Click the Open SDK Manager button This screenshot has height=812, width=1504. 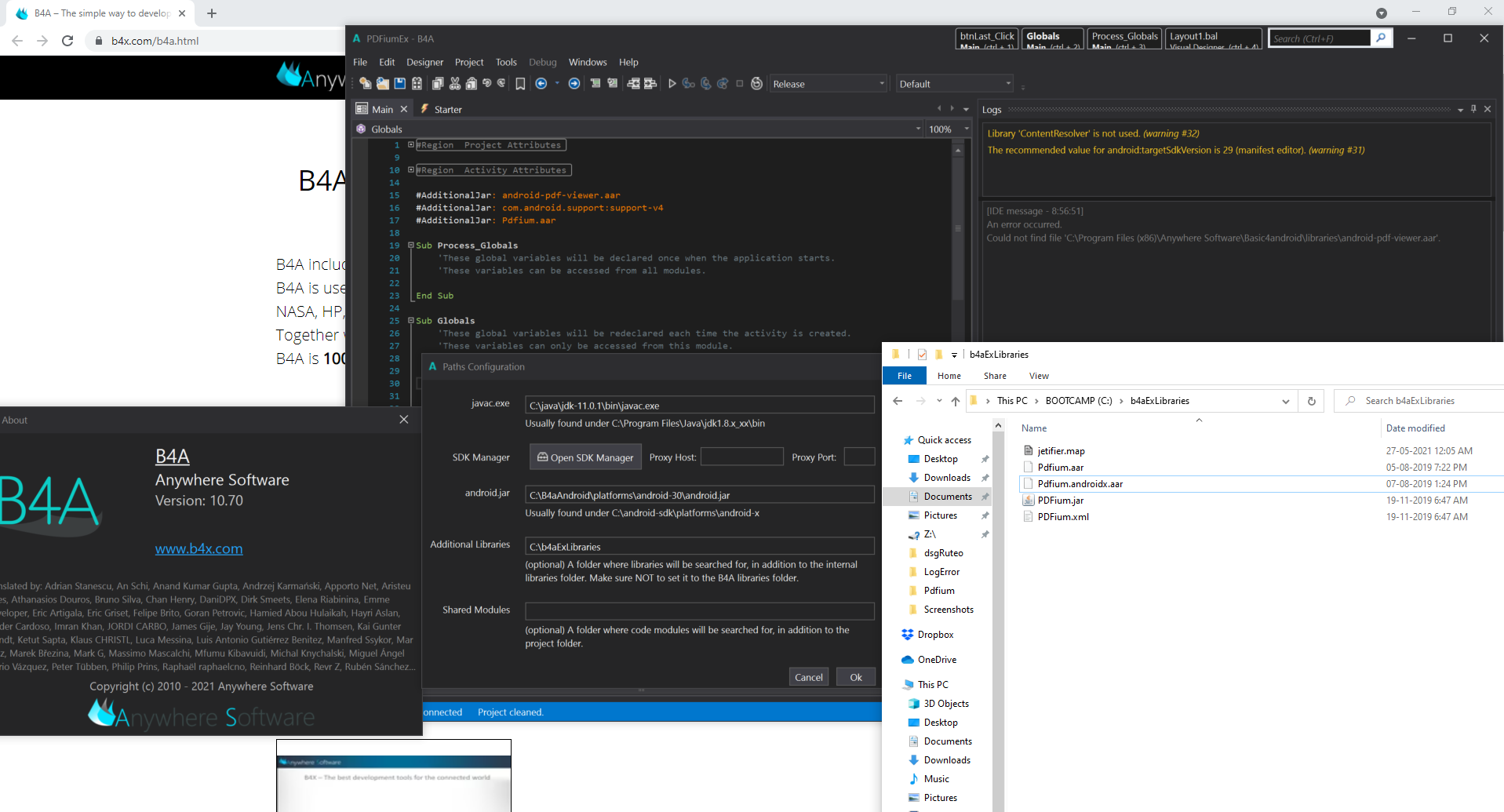(x=585, y=457)
